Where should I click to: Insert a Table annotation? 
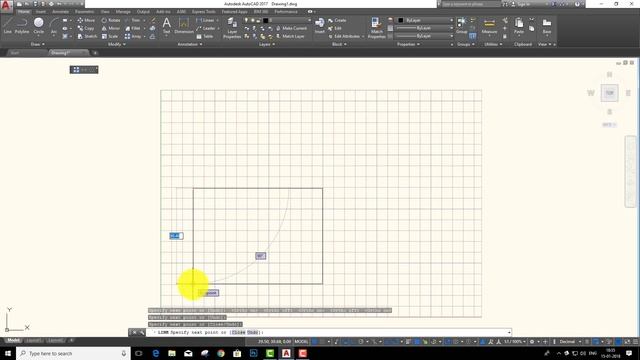pos(205,36)
